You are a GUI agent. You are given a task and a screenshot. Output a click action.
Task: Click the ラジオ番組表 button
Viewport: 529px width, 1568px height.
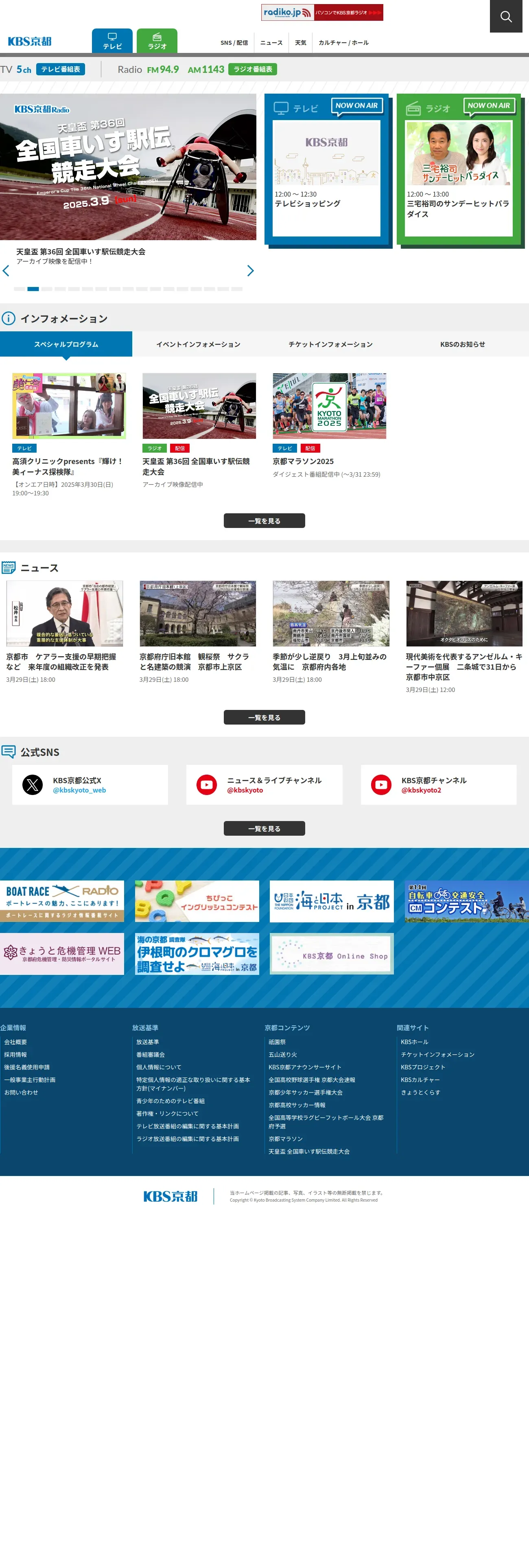point(253,69)
